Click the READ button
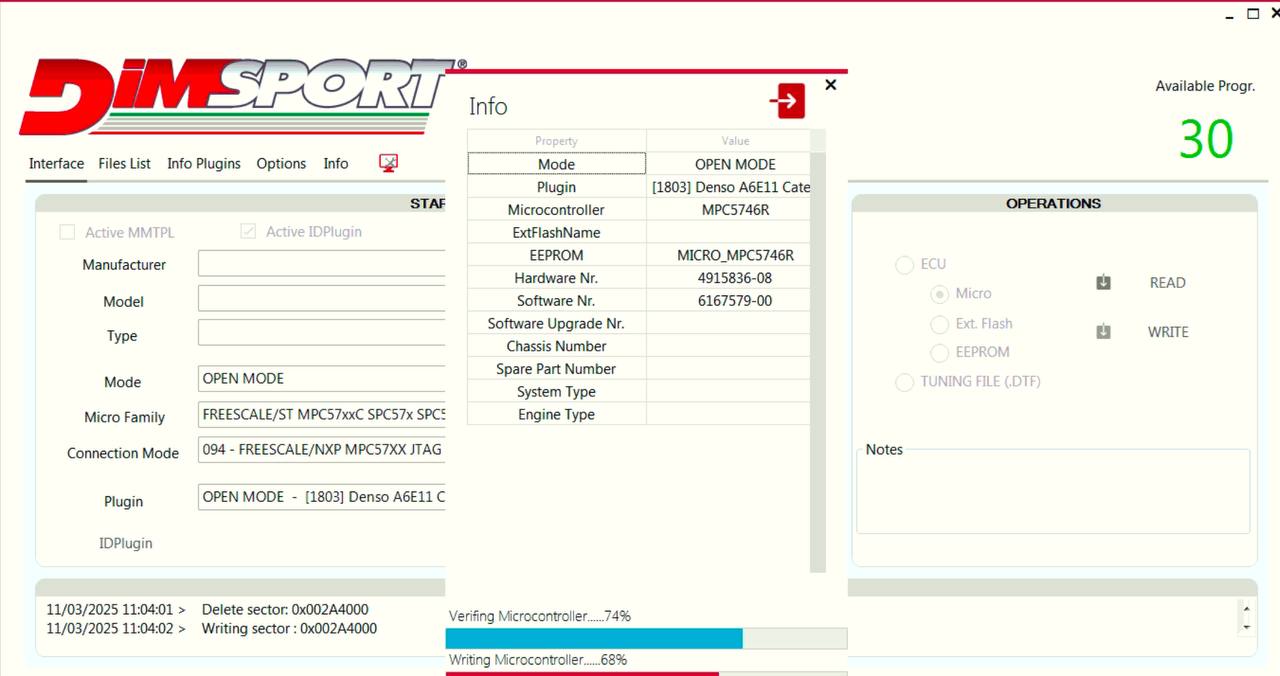 1167,283
